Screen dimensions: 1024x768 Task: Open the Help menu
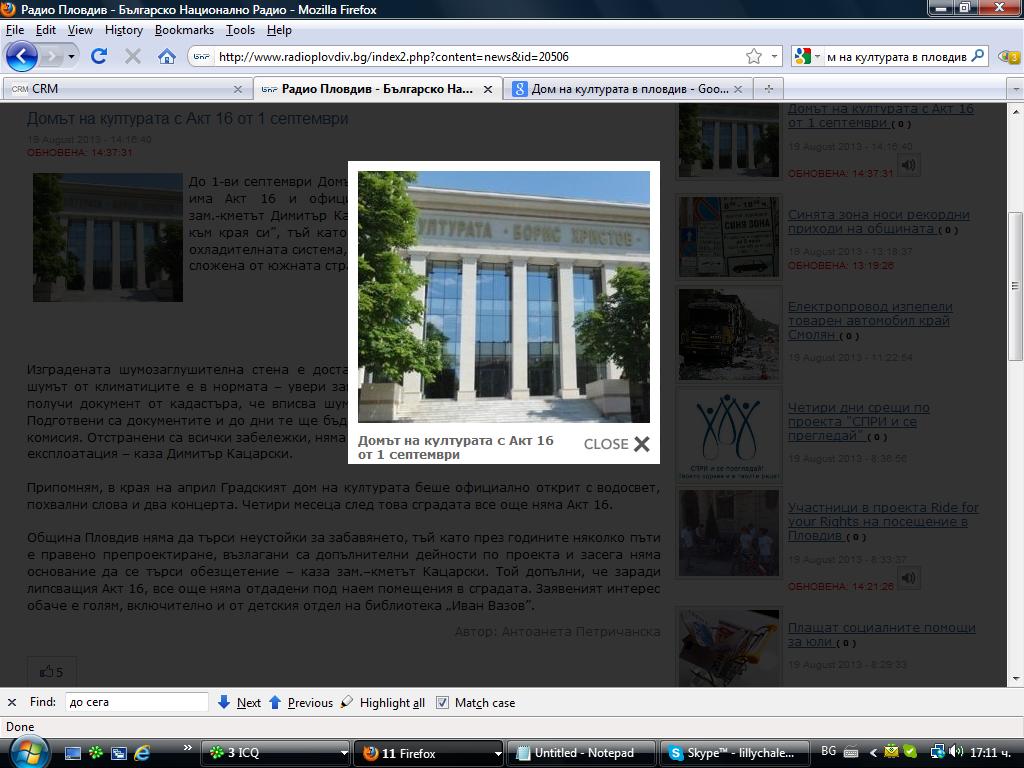(279, 30)
